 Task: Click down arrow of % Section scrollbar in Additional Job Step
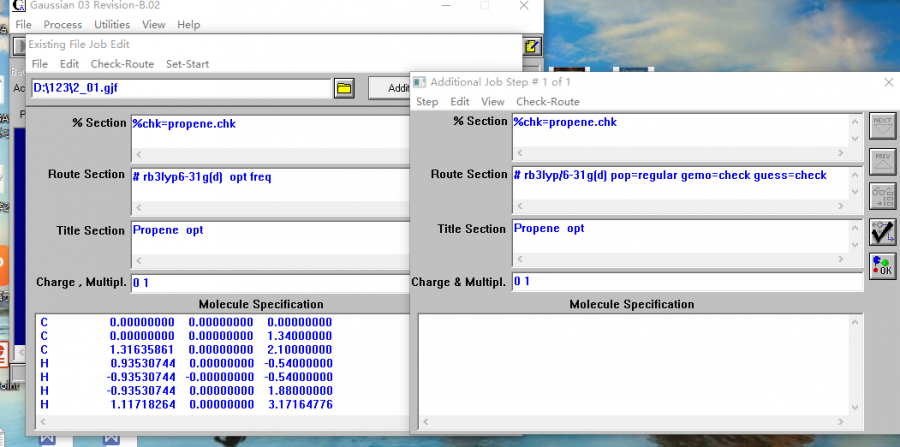(855, 139)
